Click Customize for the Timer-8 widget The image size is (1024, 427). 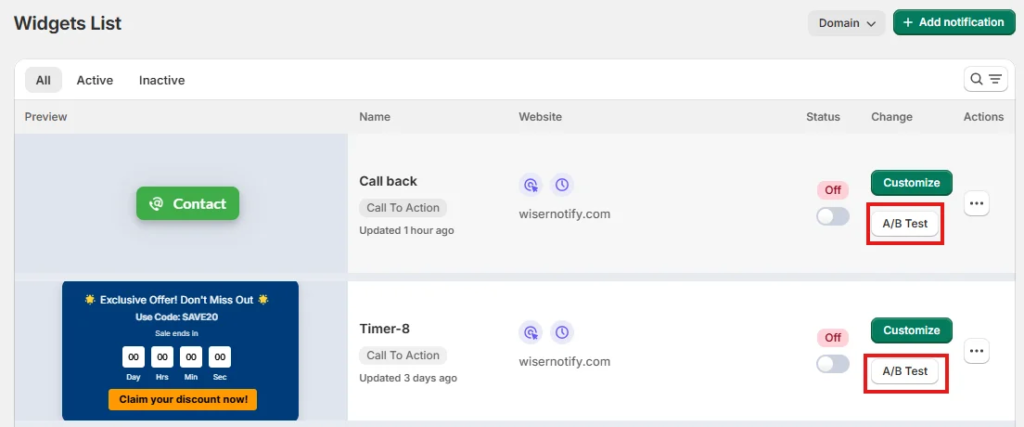point(911,330)
